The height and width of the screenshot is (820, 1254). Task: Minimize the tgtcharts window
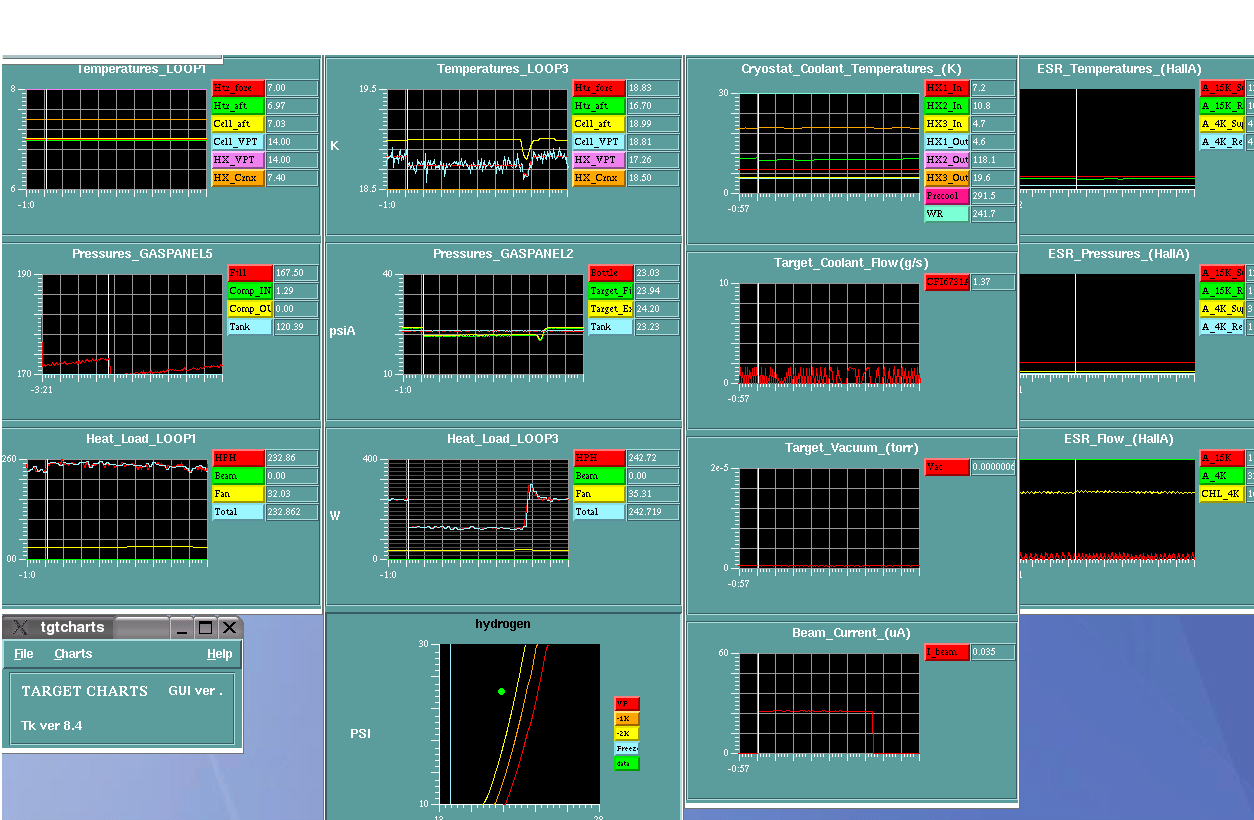pos(181,628)
